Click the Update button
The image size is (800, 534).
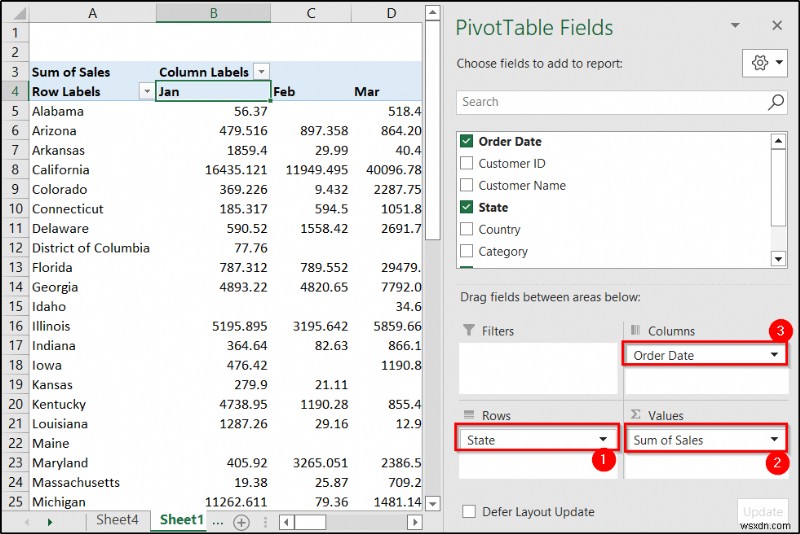(x=762, y=512)
